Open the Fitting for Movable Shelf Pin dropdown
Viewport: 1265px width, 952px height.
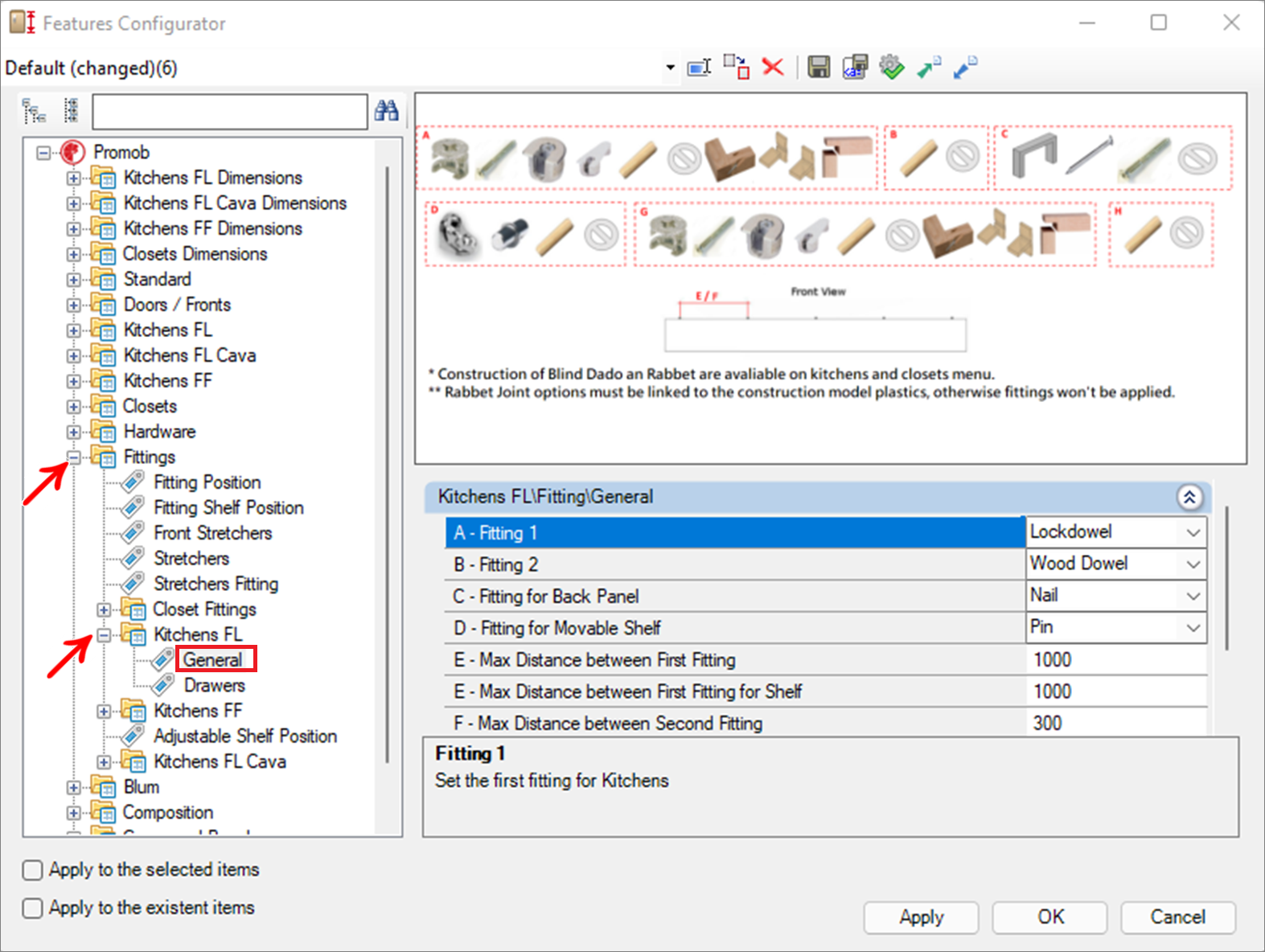pos(1193,627)
